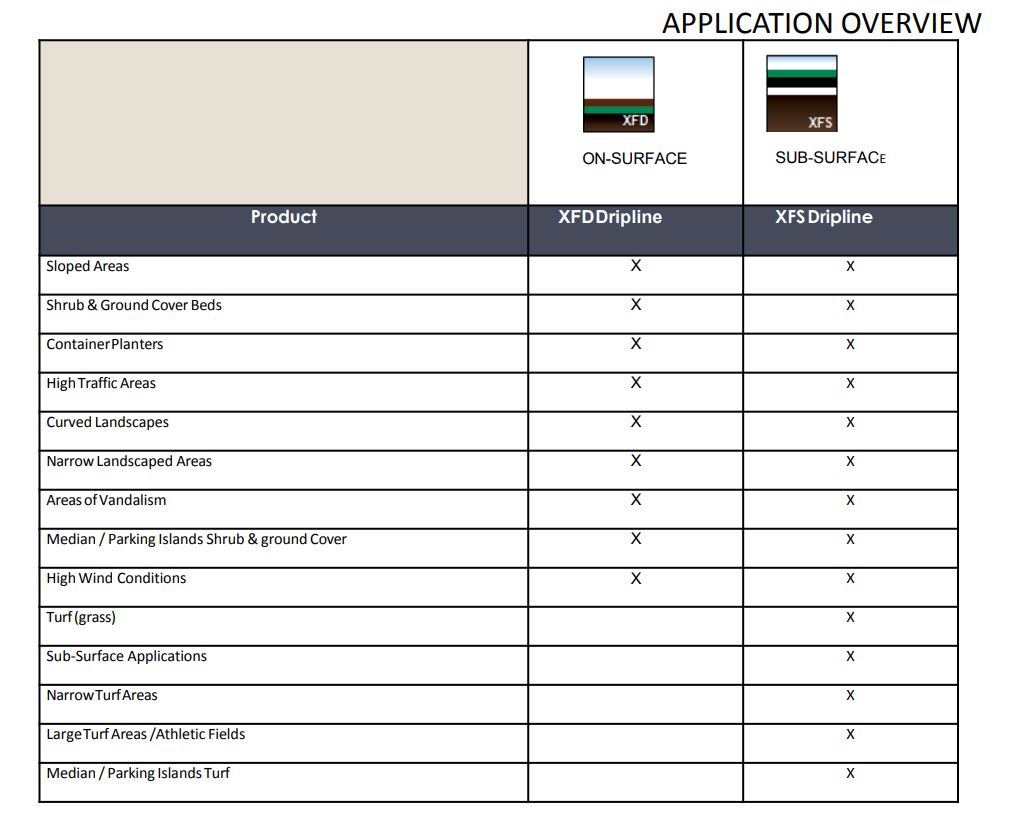Click XFD X mark for High Wind Conditions
This screenshot has height=822, width=1025.
click(x=635, y=578)
